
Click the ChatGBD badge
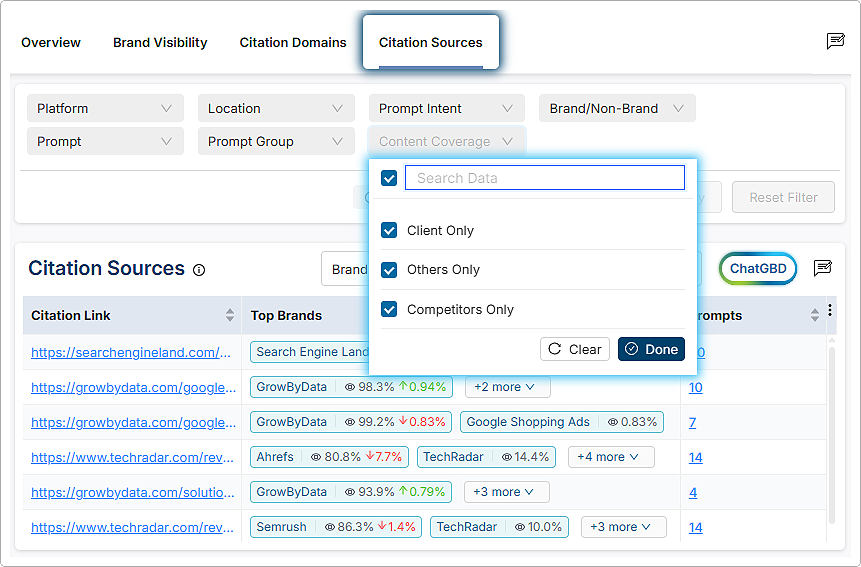click(x=757, y=268)
